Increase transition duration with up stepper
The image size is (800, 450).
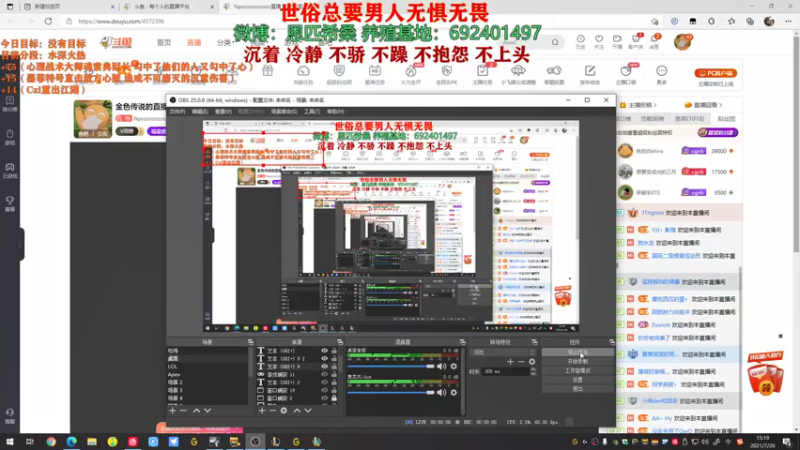point(533,369)
